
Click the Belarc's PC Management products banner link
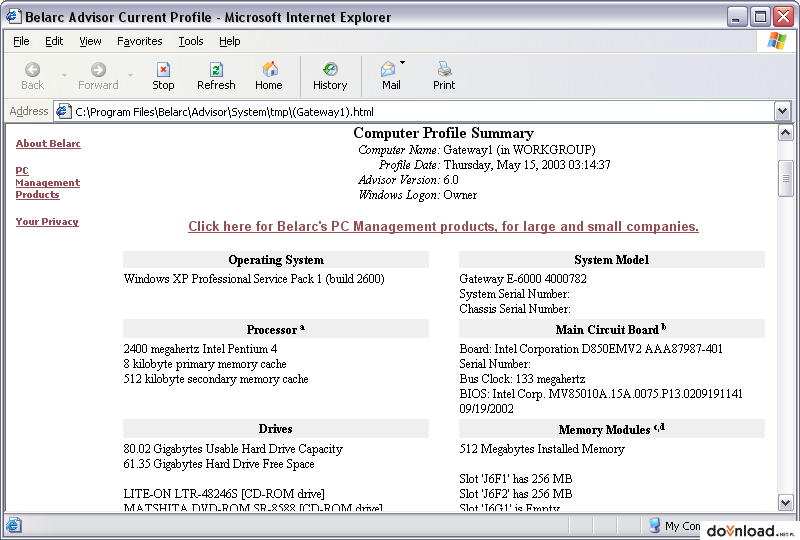pyautogui.click(x=443, y=226)
